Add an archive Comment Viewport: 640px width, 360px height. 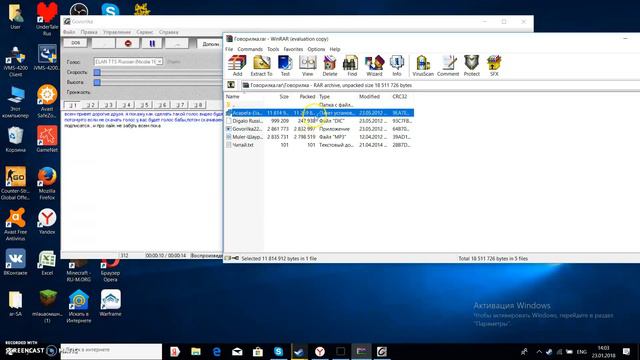click(448, 66)
